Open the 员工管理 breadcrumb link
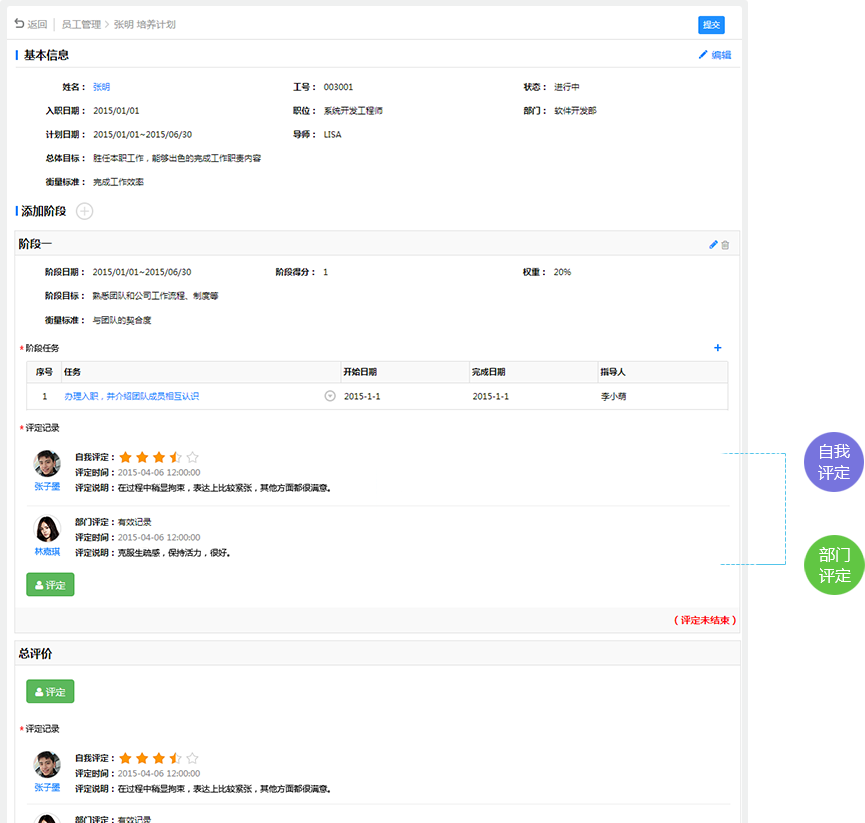This screenshot has height=823, width=865. 81,24
